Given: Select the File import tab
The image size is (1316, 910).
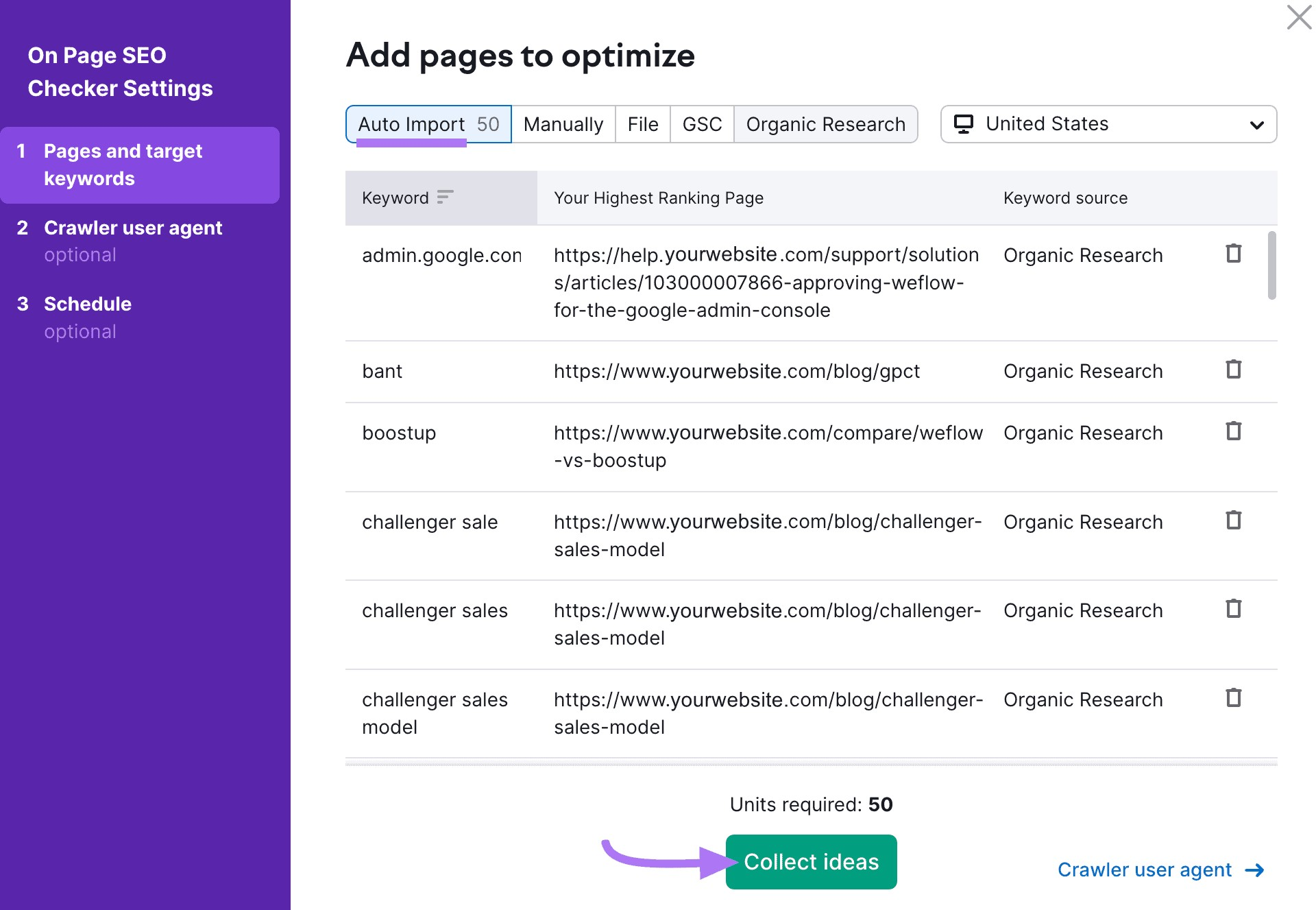Looking at the screenshot, I should tap(642, 124).
